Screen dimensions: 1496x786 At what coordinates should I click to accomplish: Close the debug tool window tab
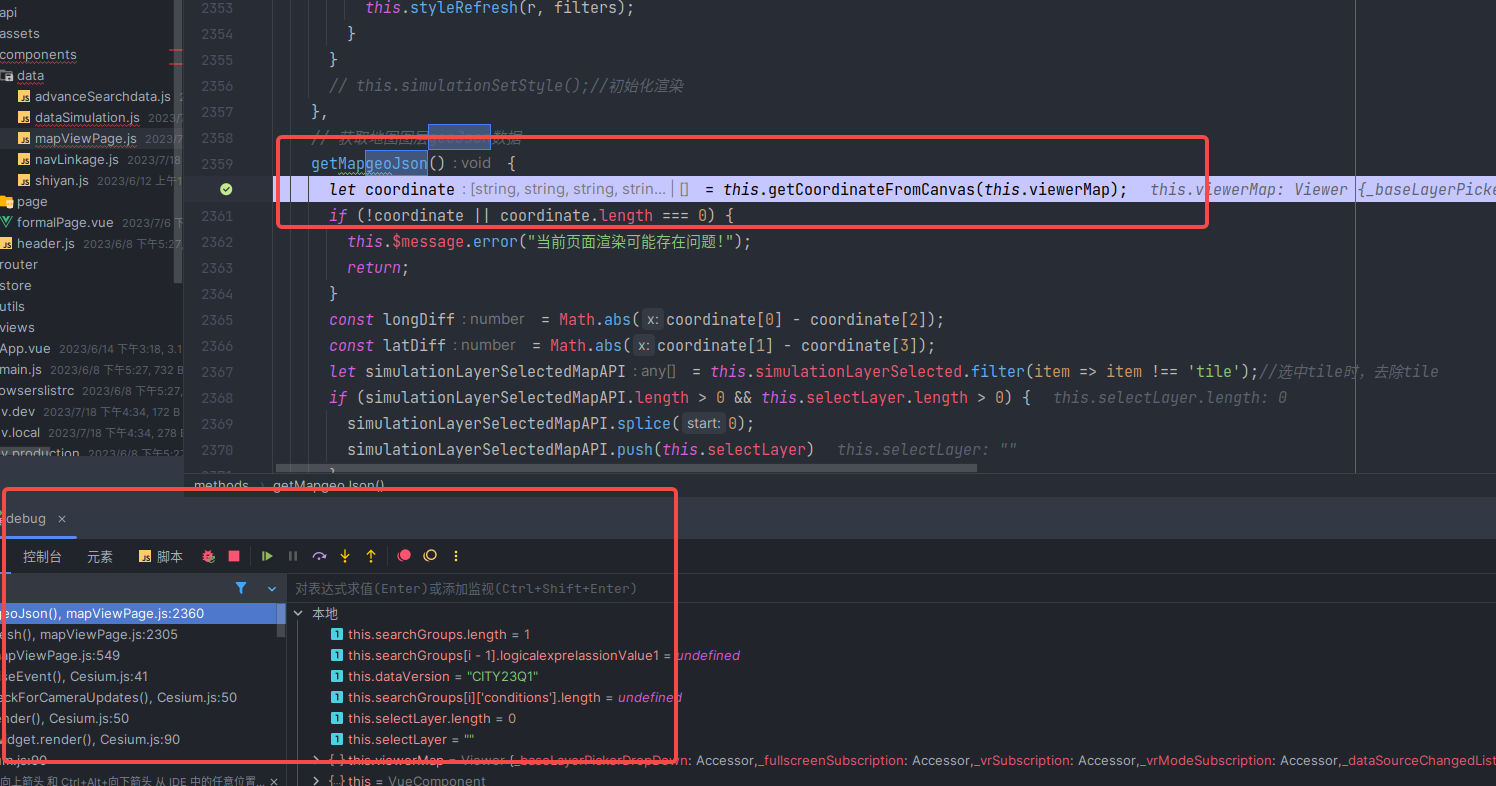61,519
